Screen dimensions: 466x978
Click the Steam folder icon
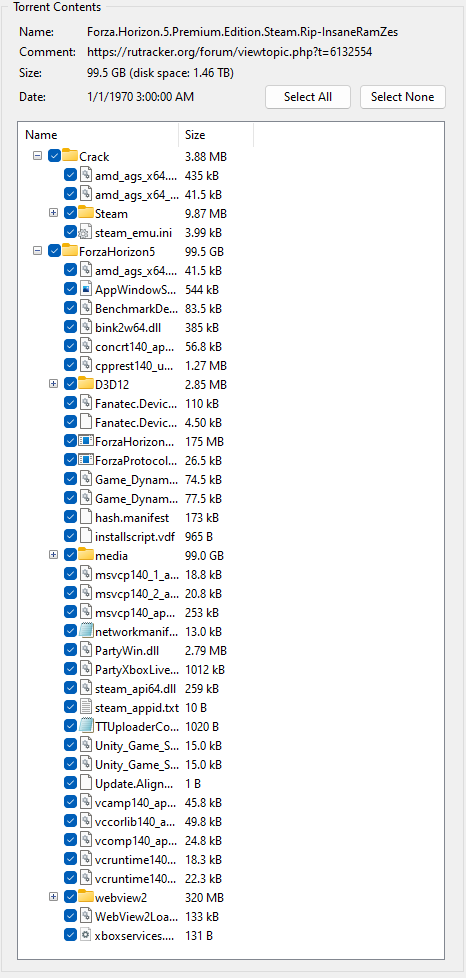point(85,212)
